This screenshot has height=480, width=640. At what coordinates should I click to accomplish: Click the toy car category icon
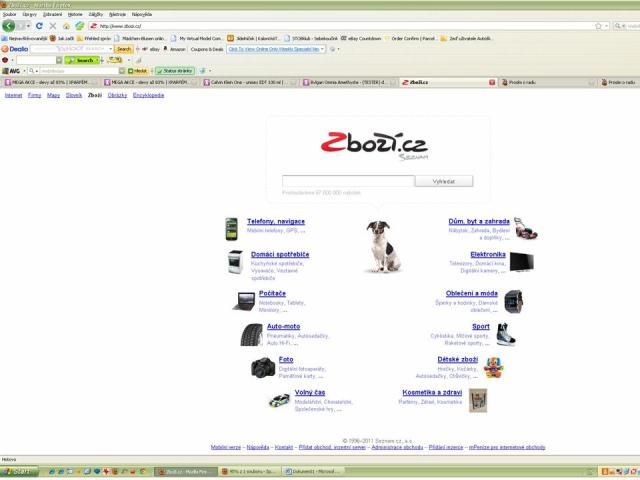[279, 400]
